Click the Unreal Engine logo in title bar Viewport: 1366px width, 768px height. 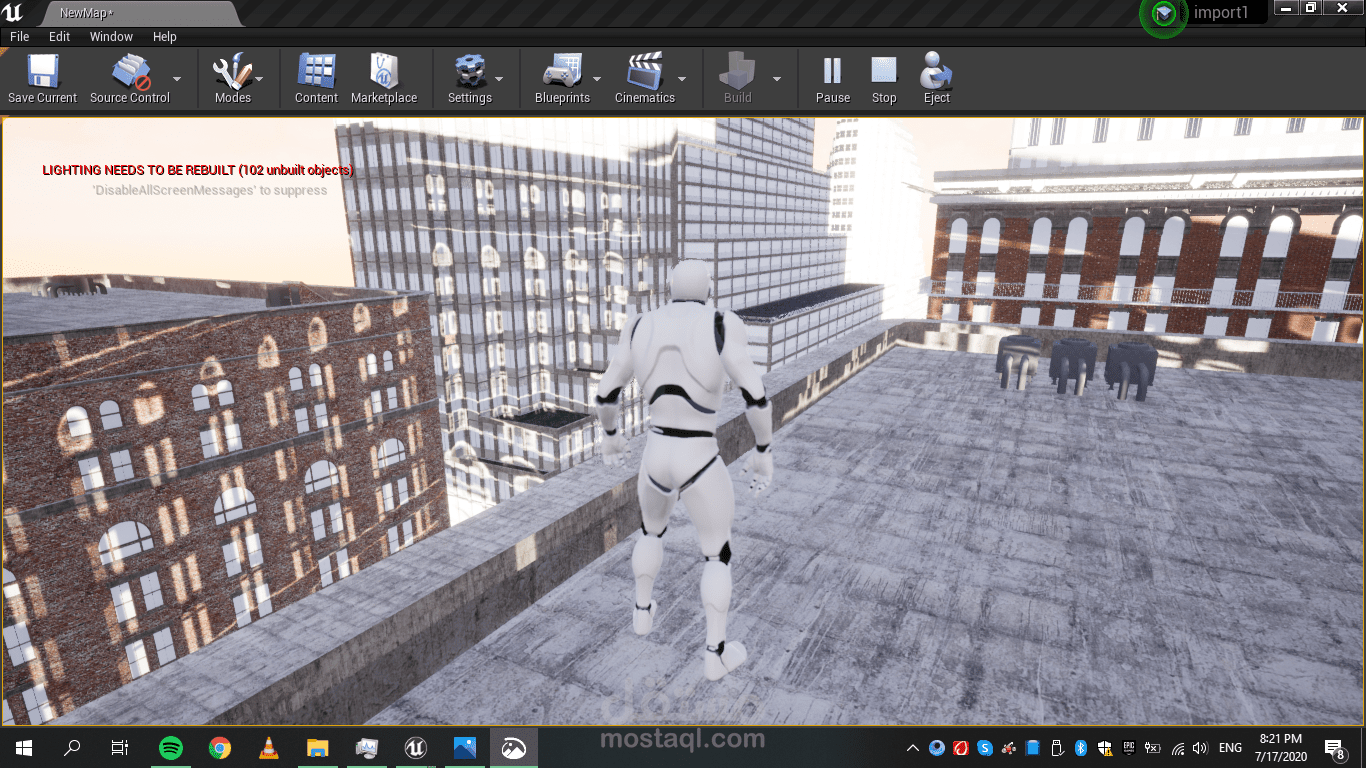point(14,13)
